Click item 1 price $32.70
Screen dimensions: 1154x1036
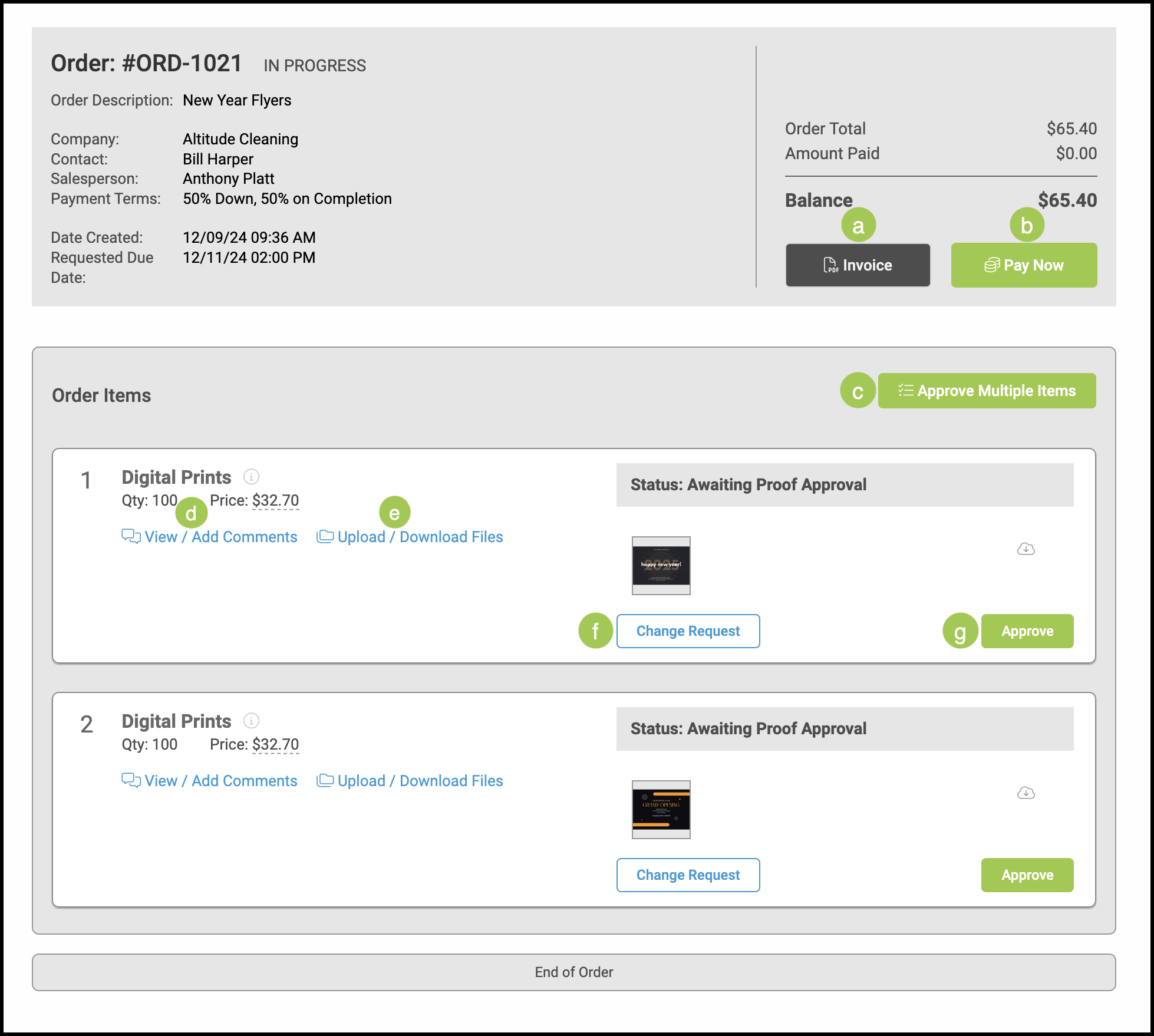point(275,500)
